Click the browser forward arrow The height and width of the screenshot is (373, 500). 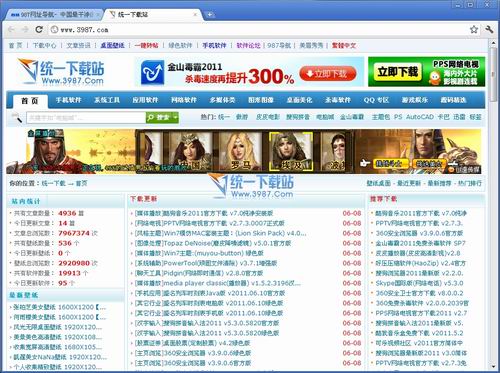25,29
